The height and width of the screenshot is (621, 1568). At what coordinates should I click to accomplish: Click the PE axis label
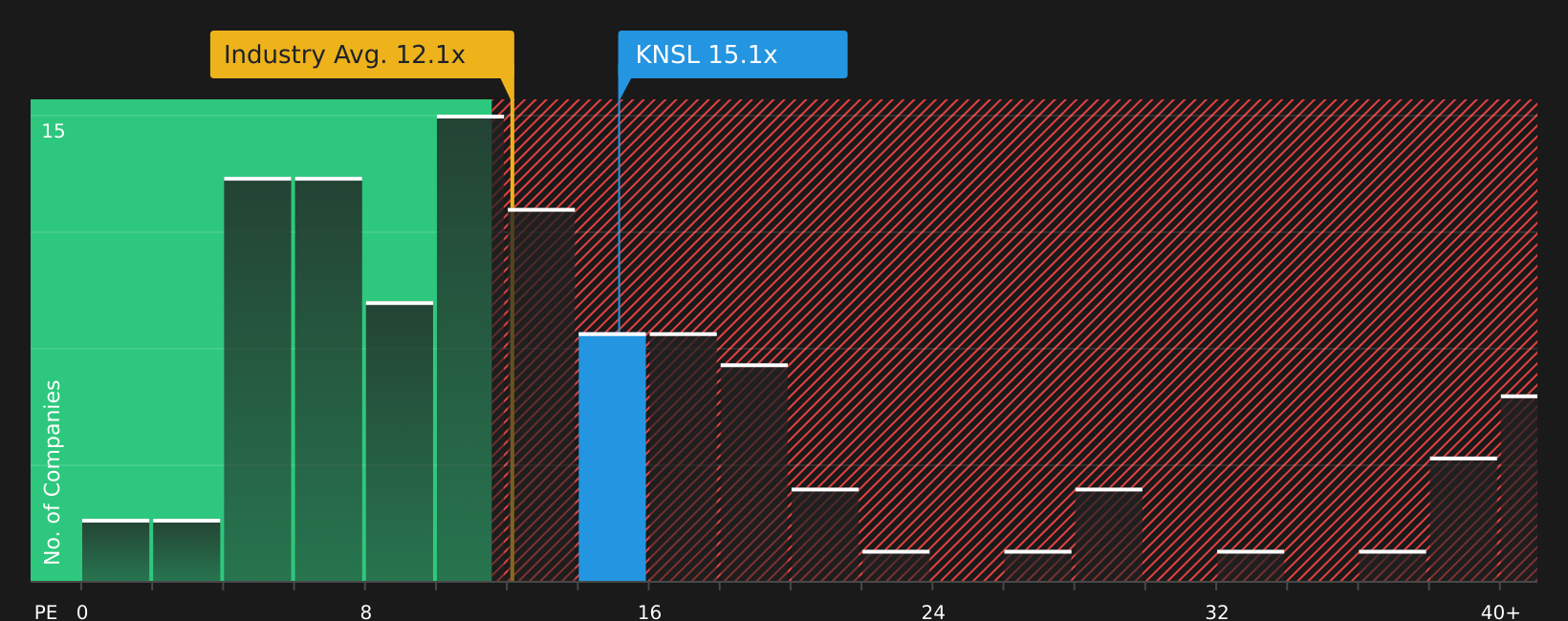pyautogui.click(x=46, y=612)
